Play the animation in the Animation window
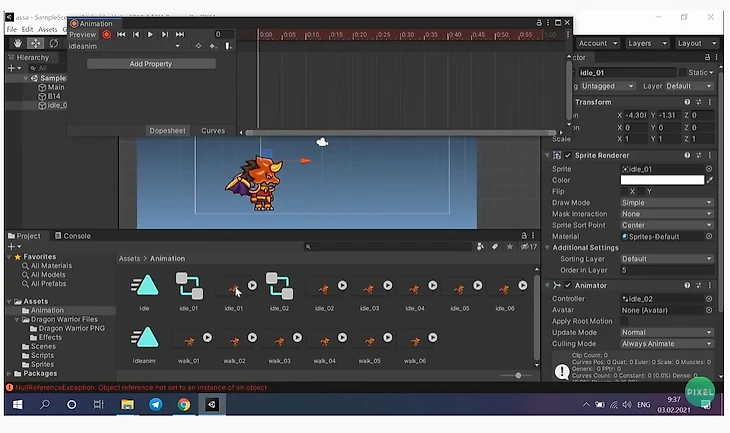730x433 pixels. (x=151, y=34)
